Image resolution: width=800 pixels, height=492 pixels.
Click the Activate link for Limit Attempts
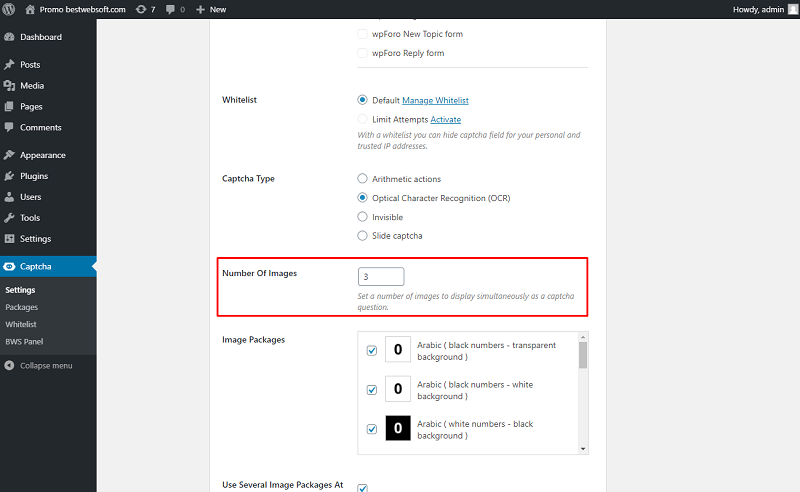pyautogui.click(x=445, y=119)
